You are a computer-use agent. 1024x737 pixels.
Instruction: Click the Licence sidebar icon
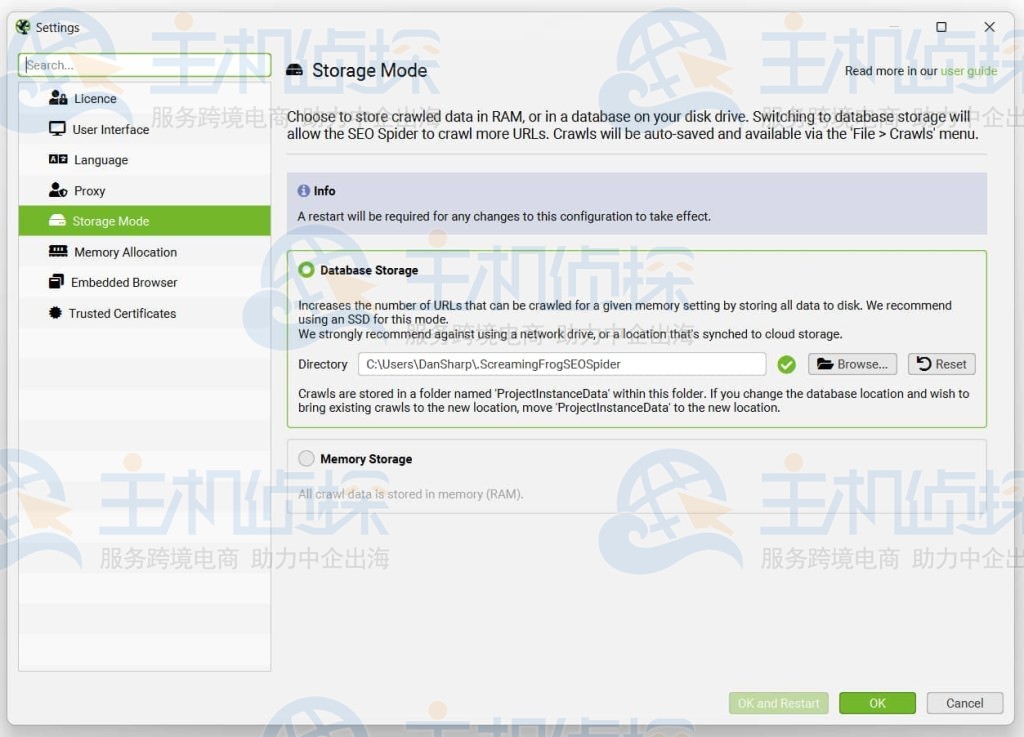tap(58, 99)
